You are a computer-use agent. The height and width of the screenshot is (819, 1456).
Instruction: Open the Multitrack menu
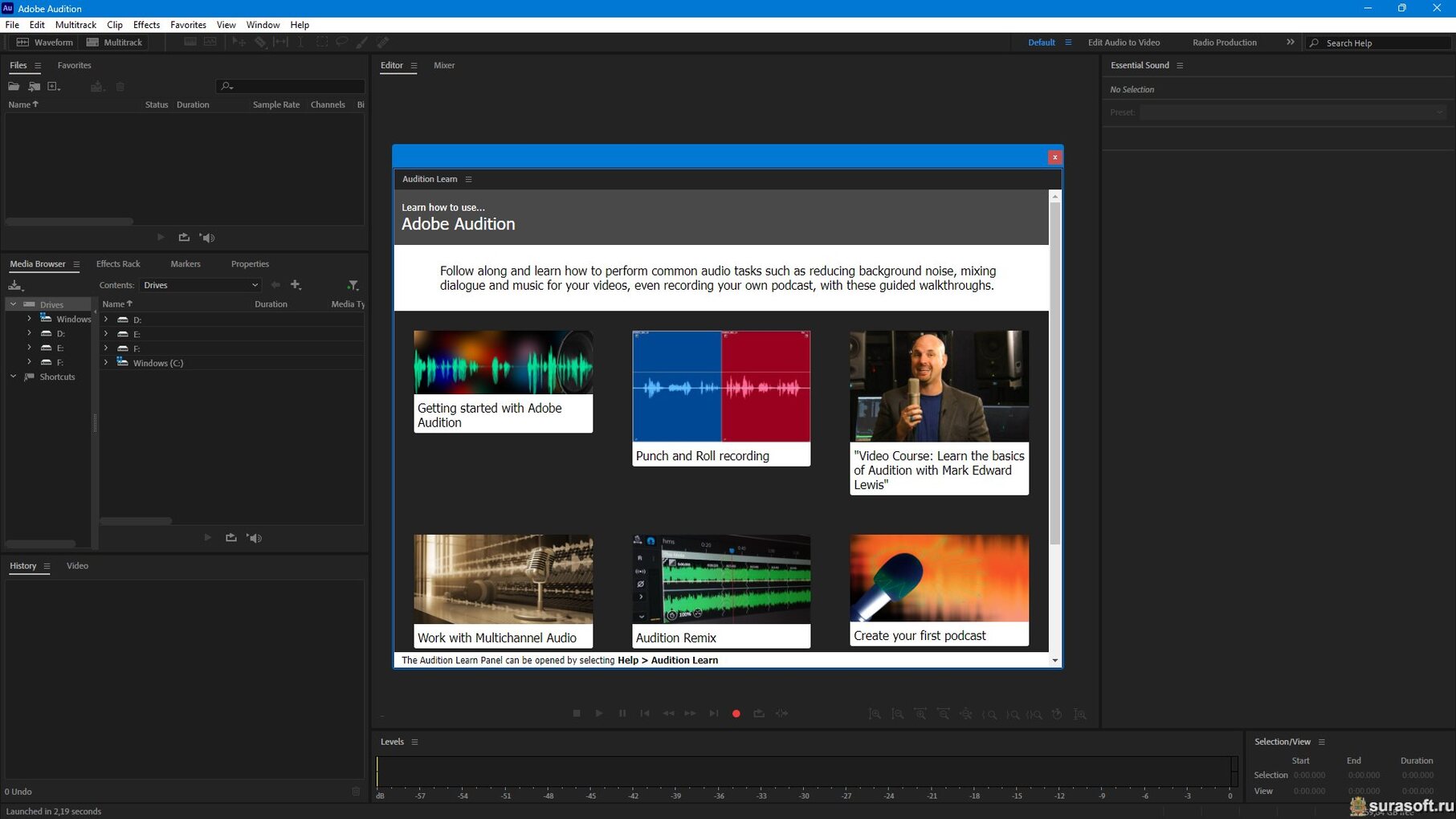click(x=75, y=25)
